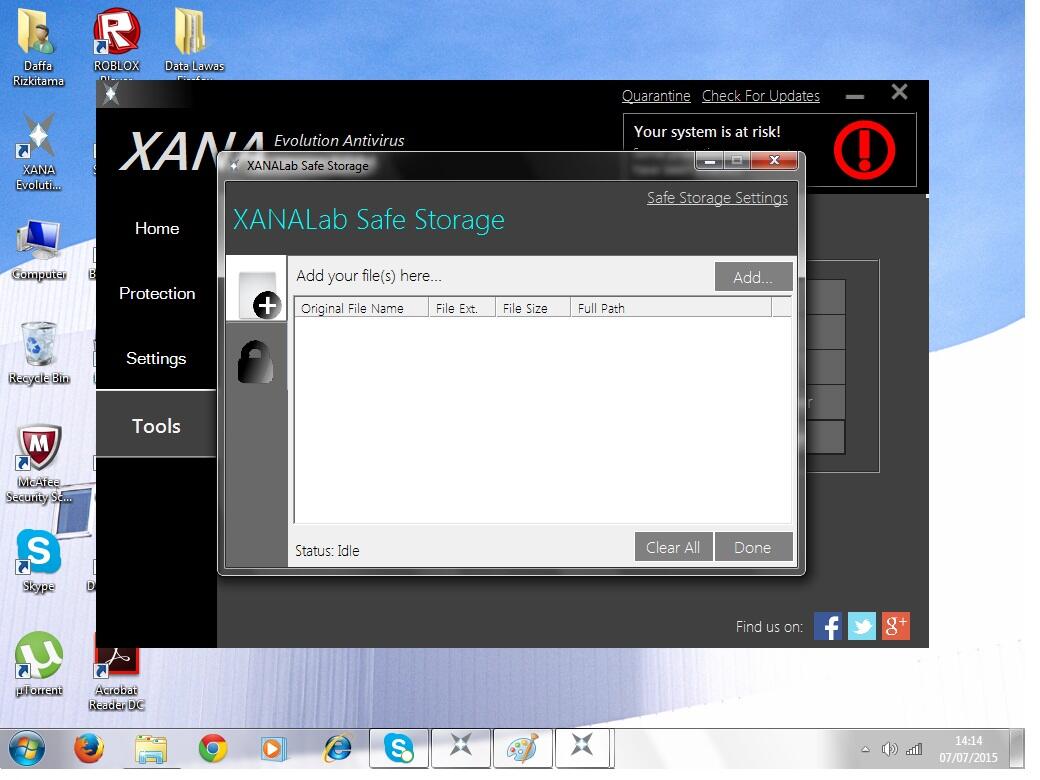The image size is (1040, 780).
Task: Open the Settings section in XANA sidebar
Action: 157,358
